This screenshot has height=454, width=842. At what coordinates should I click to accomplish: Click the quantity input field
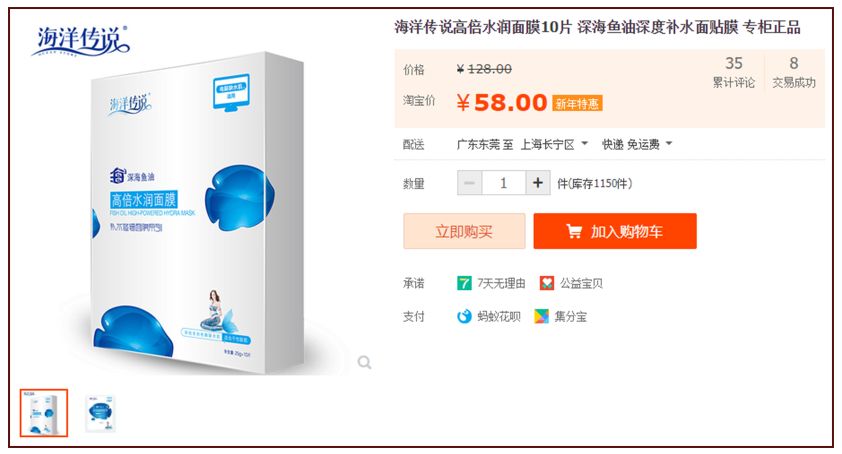click(x=504, y=183)
